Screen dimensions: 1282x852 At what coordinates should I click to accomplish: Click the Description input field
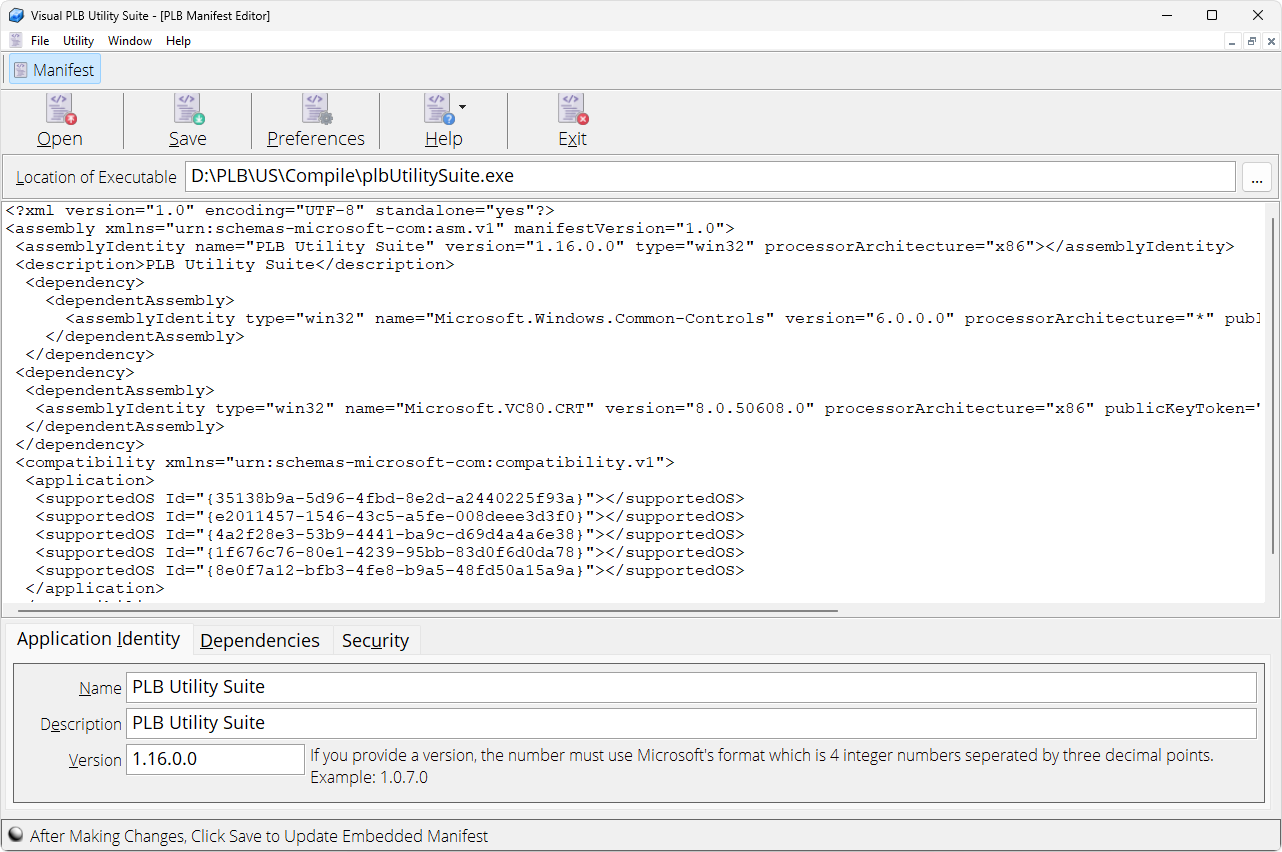click(691, 723)
